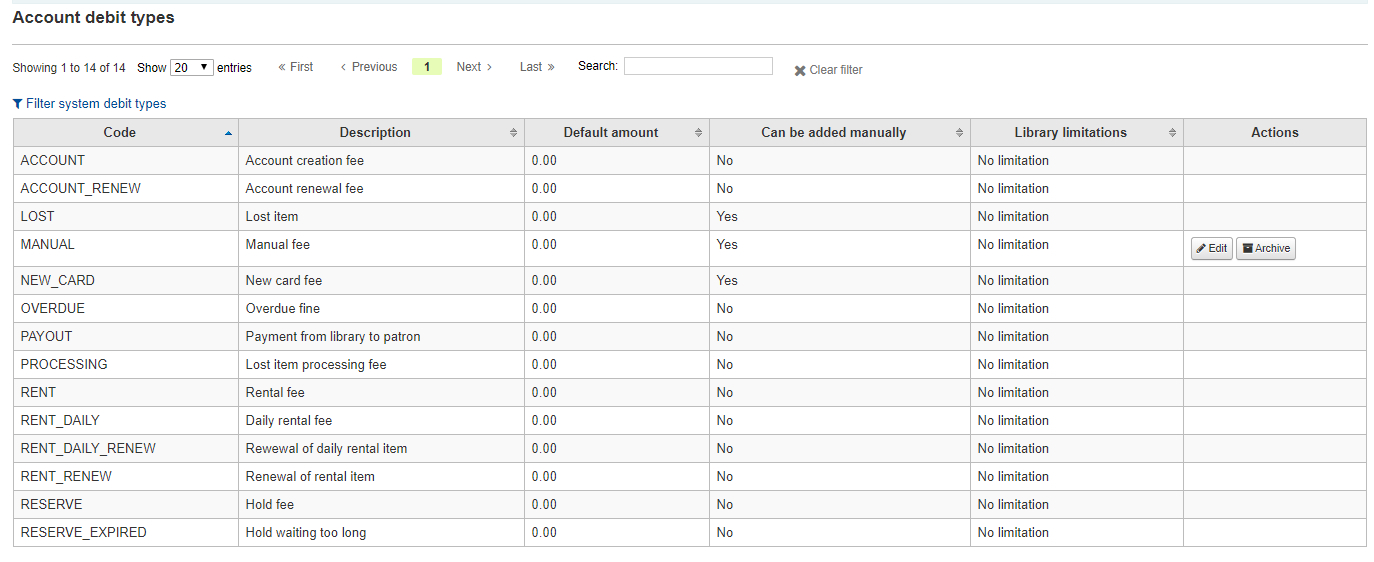Click the Filter system debit types link
The height and width of the screenshot is (562, 1374).
[89, 104]
